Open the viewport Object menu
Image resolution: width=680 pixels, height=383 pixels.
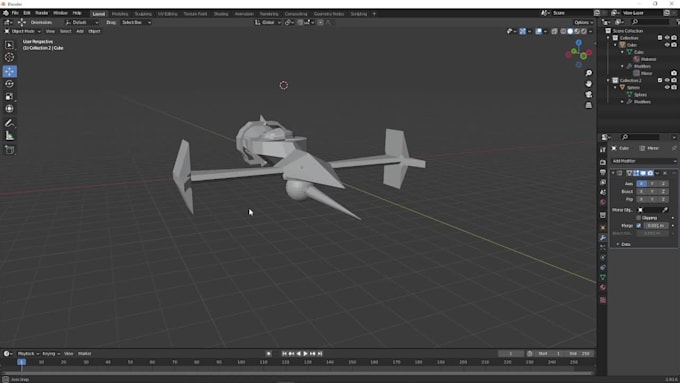pyautogui.click(x=94, y=31)
